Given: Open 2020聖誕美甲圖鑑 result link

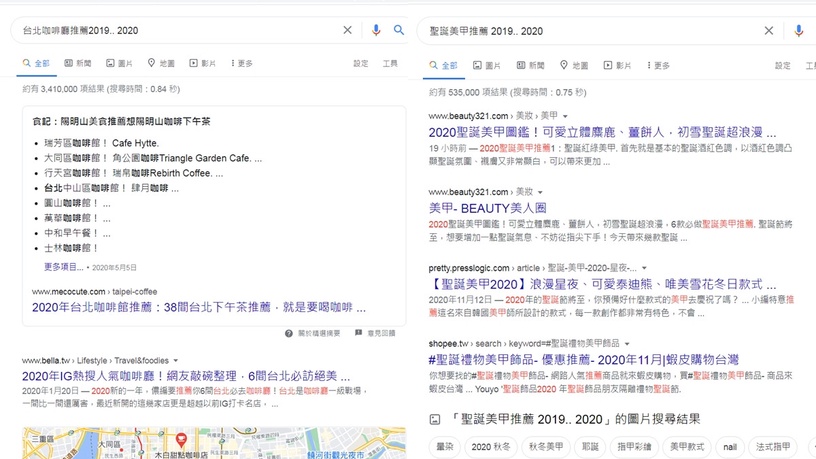Looking at the screenshot, I should 602,132.
